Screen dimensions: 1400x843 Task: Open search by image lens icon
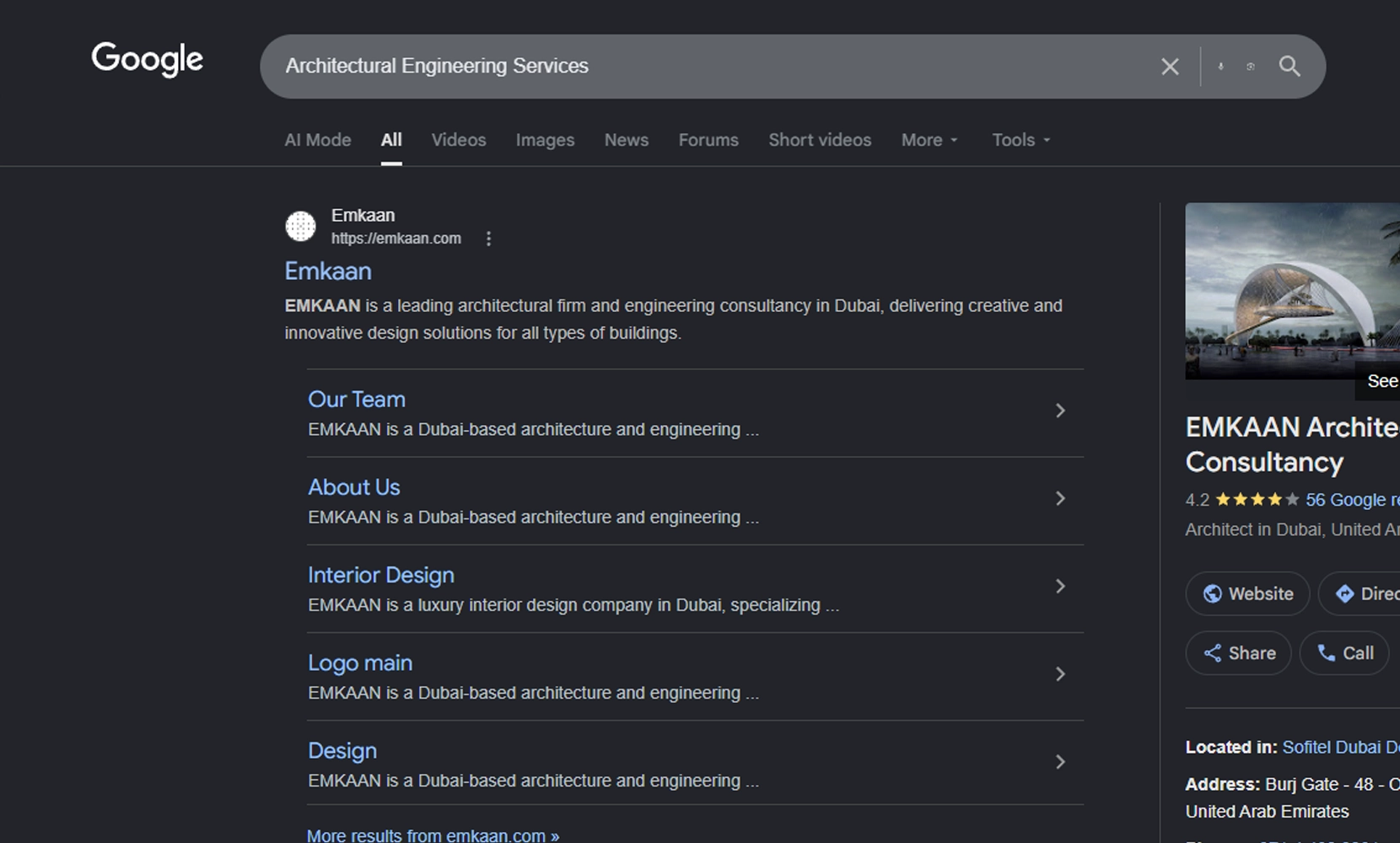1251,67
